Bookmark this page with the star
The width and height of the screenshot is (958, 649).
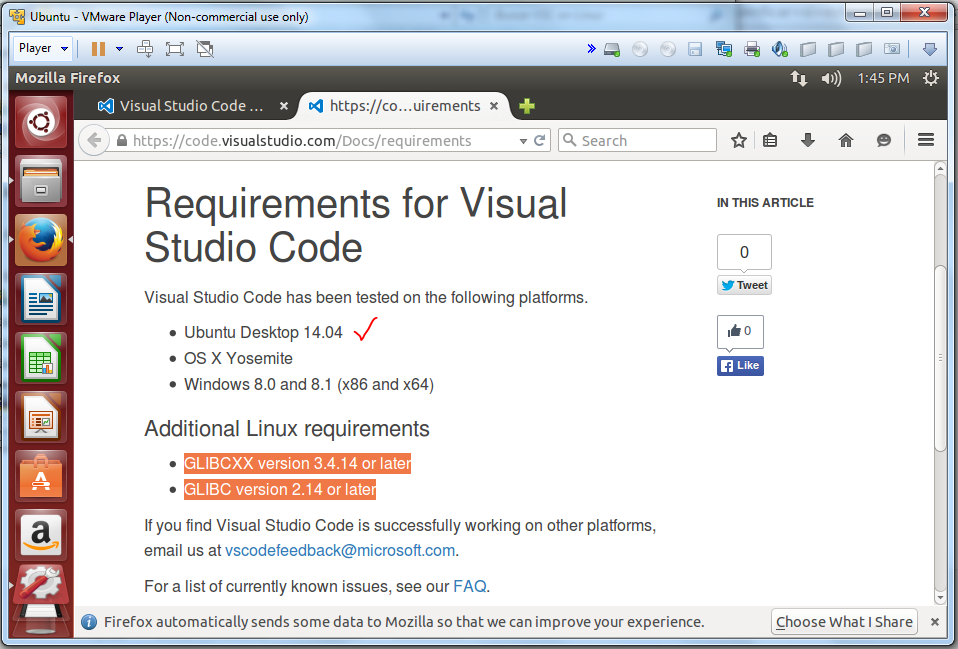pos(739,141)
